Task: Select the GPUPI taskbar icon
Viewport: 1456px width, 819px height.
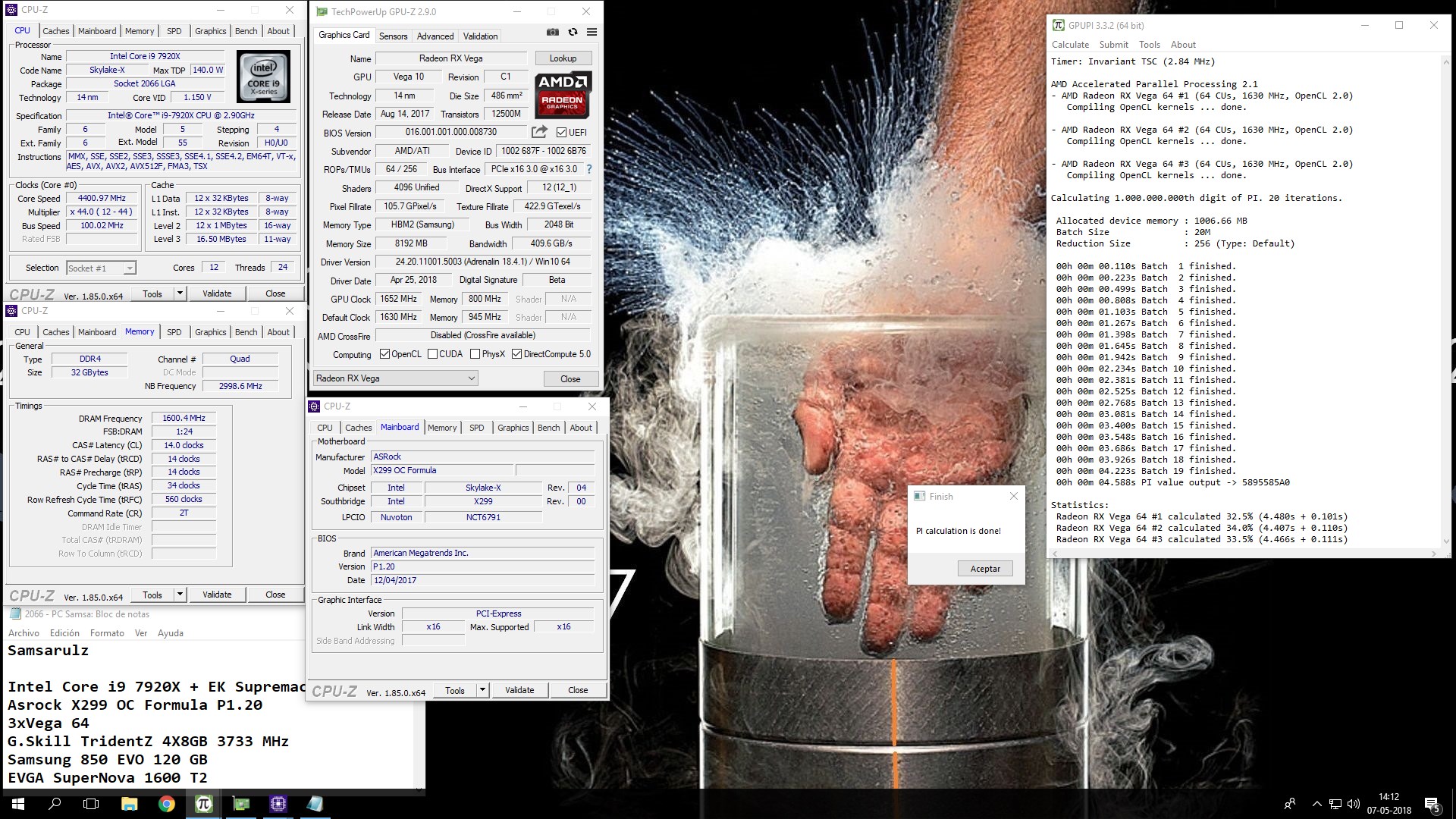Action: coord(203,804)
